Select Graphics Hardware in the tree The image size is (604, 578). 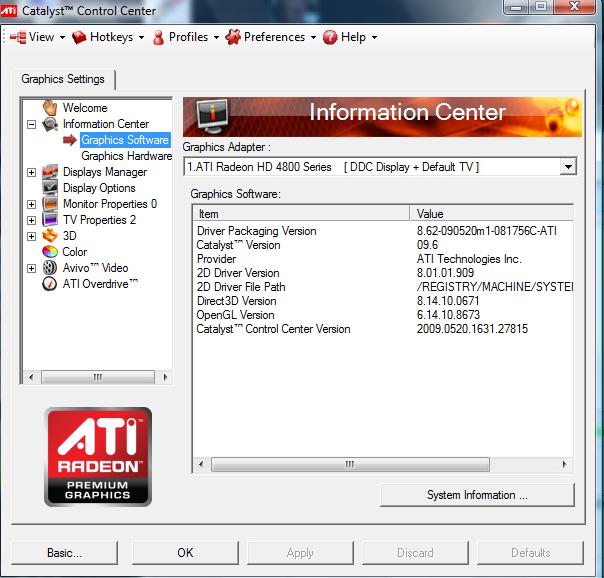point(126,156)
